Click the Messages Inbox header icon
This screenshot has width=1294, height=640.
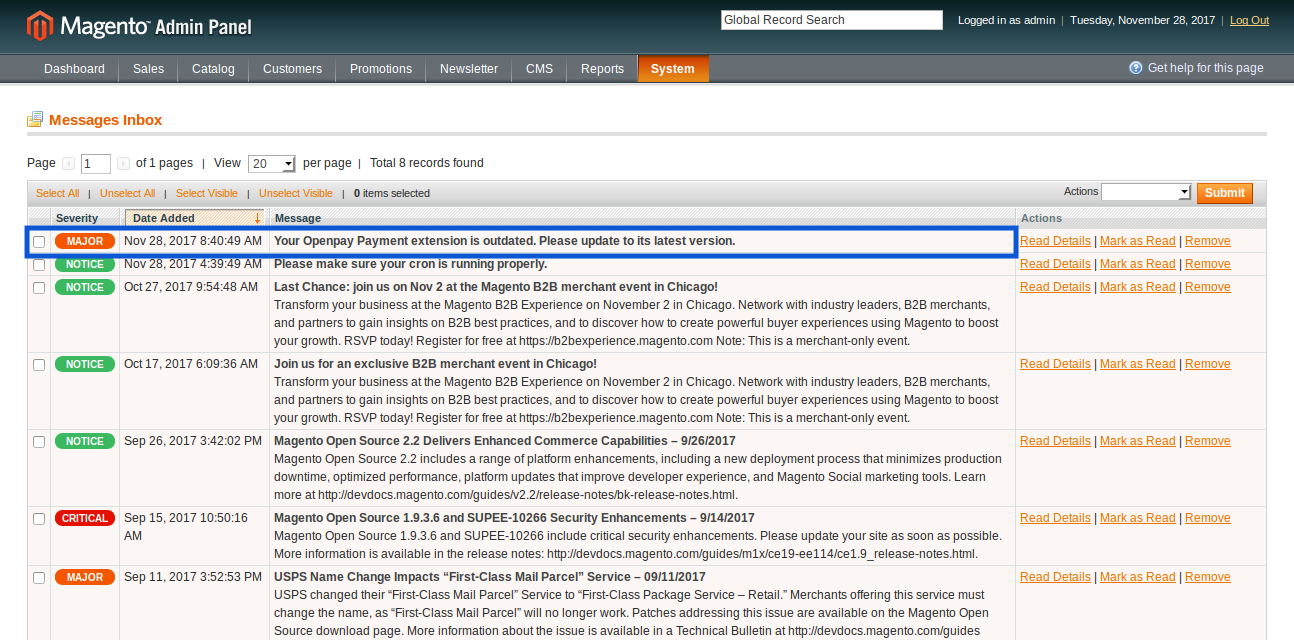coord(35,120)
